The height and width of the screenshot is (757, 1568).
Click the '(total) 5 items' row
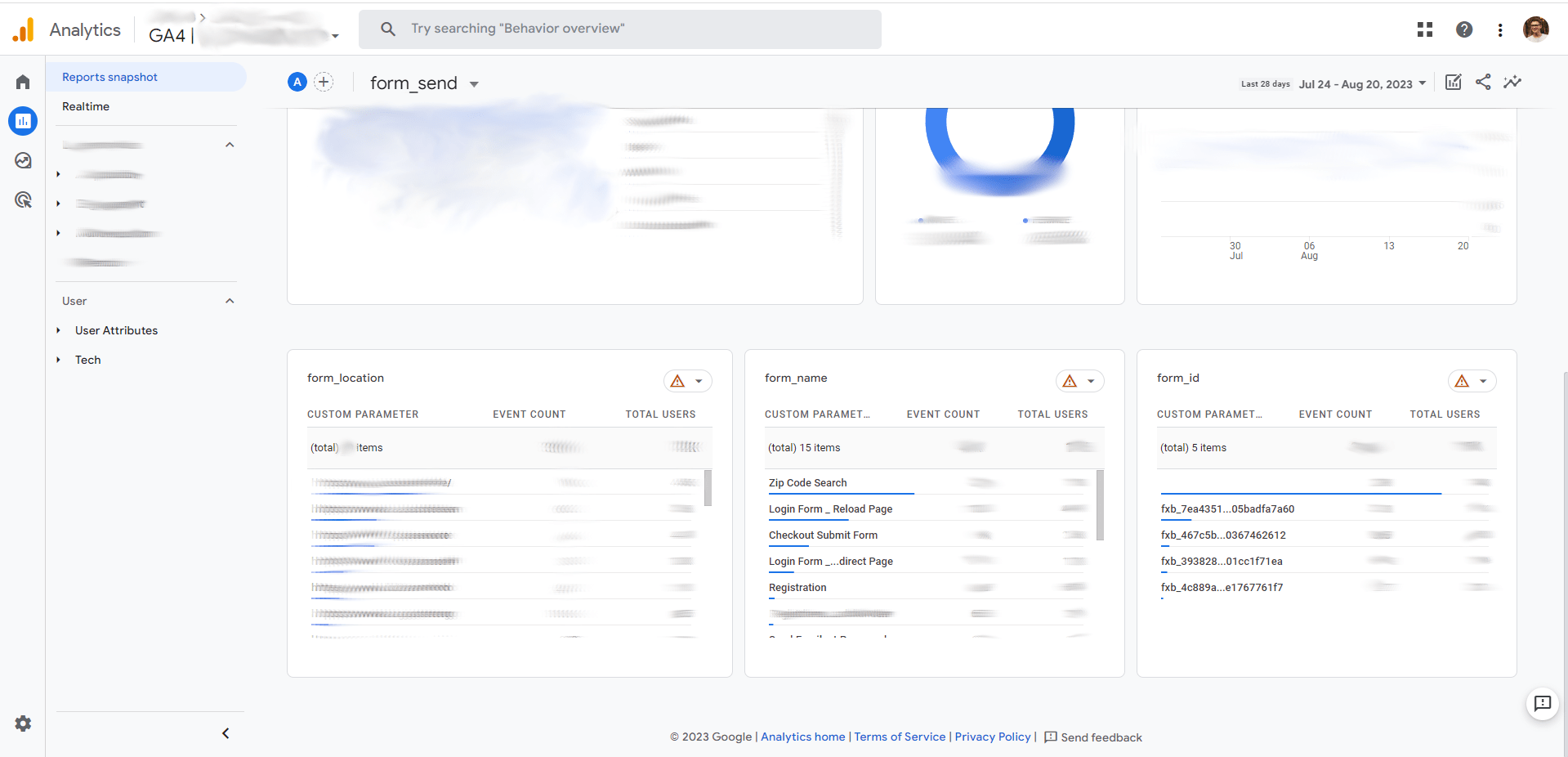coord(1326,448)
